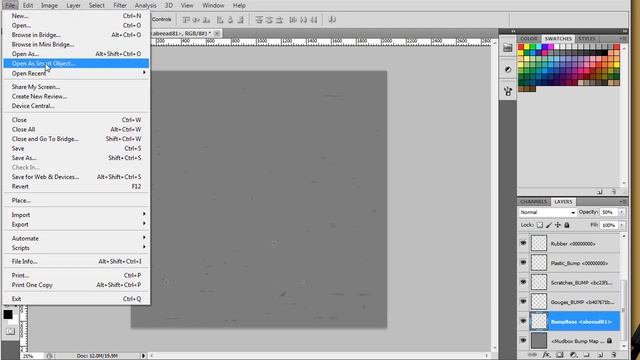The width and height of the screenshot is (640, 360).
Task: Align top edges in options bar
Action: (186, 20)
